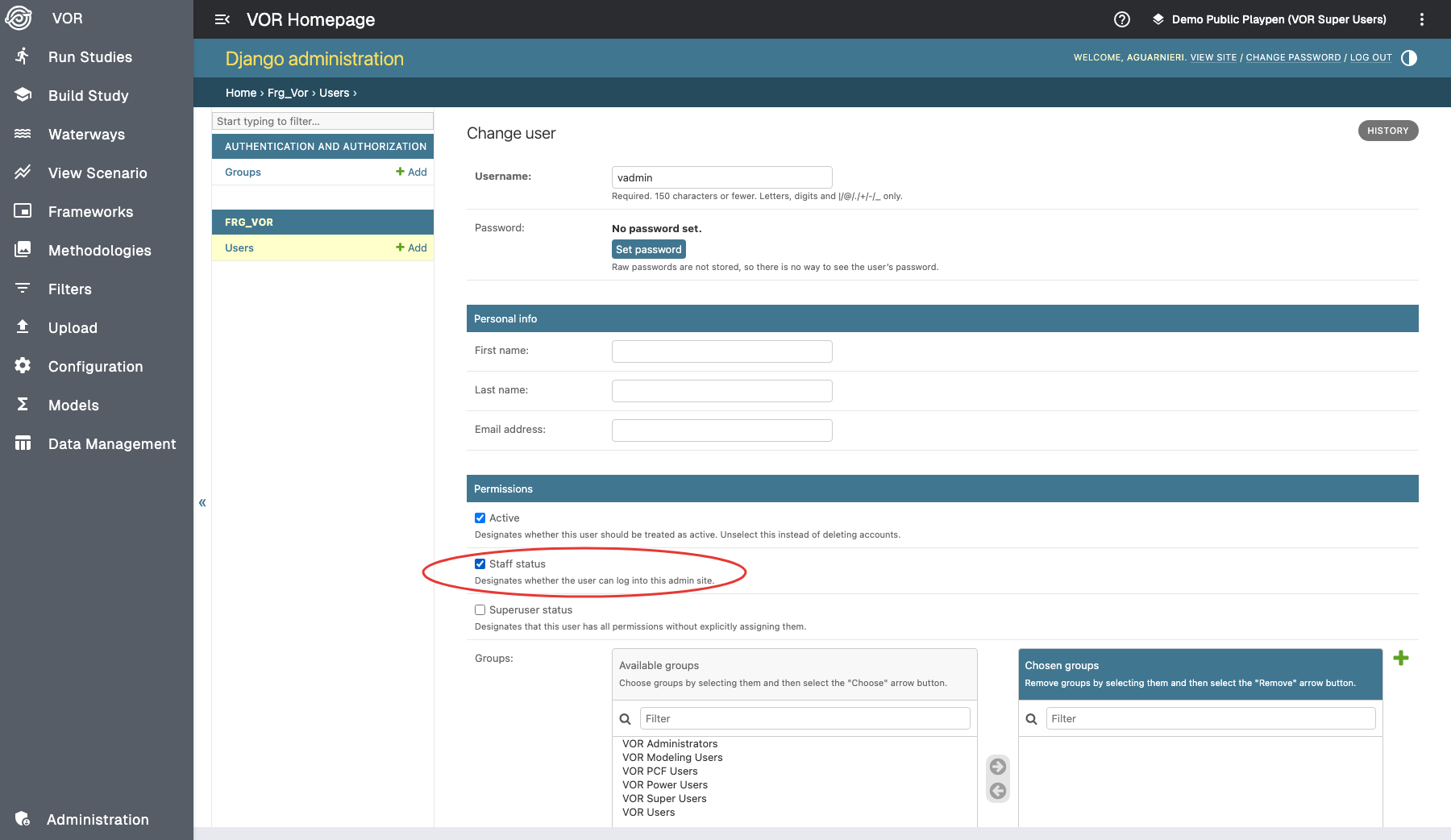This screenshot has width=1451, height=840.
Task: Open Run Studies in the sidebar
Action: pyautogui.click(x=89, y=57)
